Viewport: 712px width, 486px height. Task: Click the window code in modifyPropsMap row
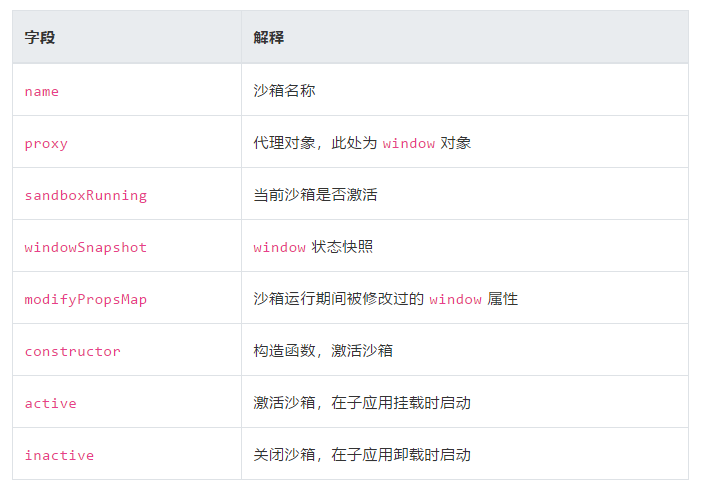coord(455,299)
